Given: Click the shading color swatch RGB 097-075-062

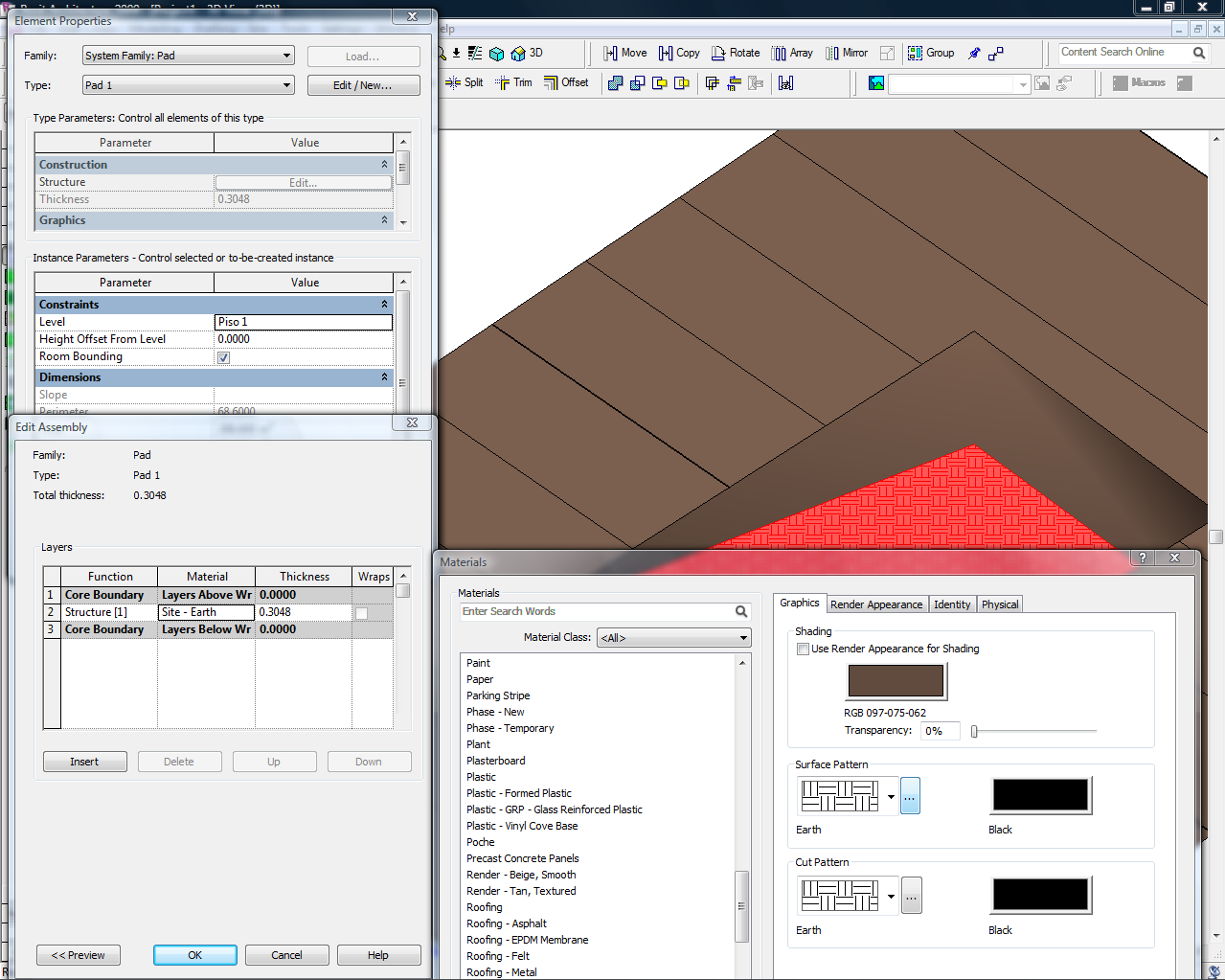Looking at the screenshot, I should pyautogui.click(x=896, y=681).
